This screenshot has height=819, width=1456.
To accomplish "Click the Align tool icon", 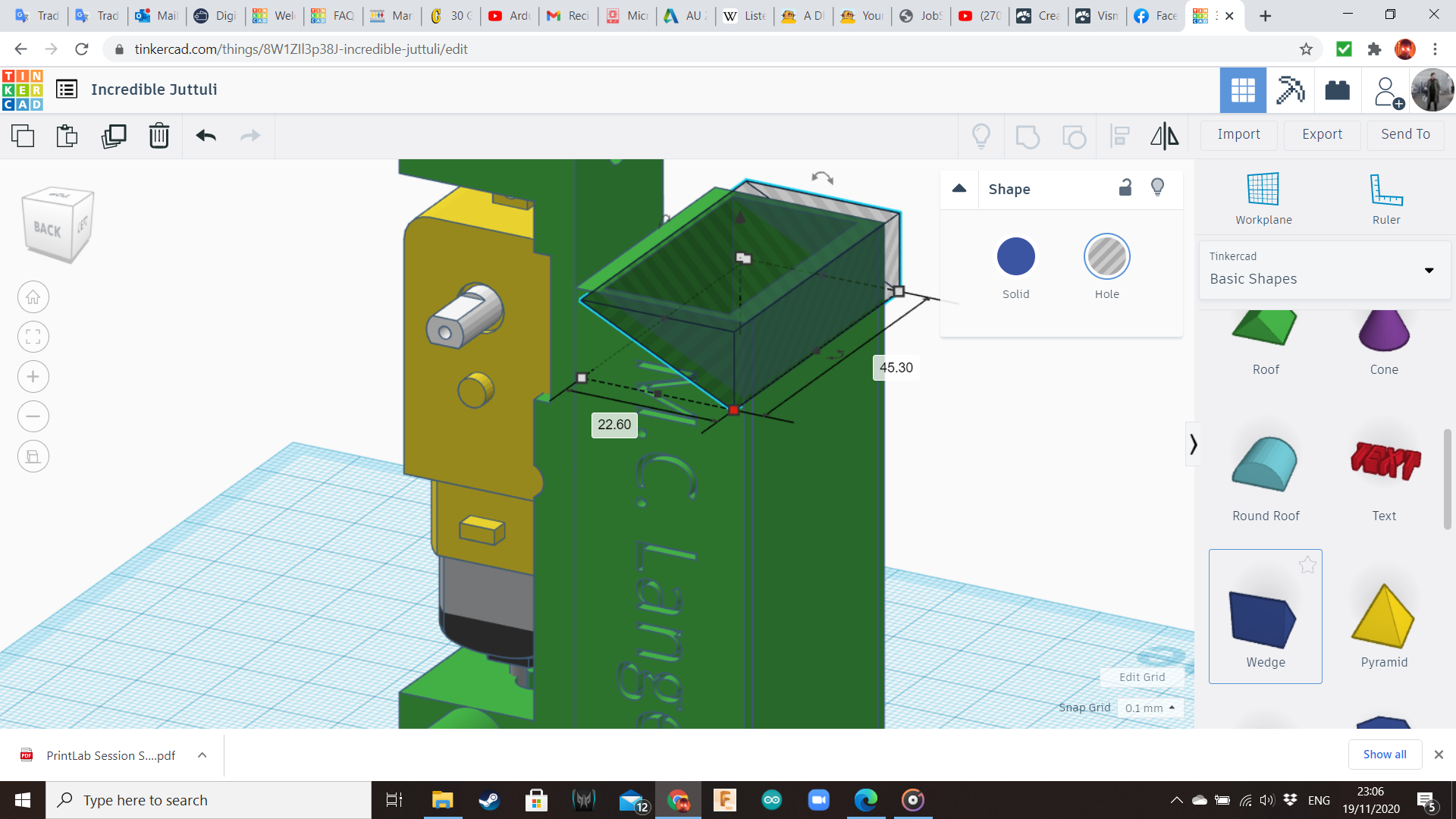I will coord(1119,136).
